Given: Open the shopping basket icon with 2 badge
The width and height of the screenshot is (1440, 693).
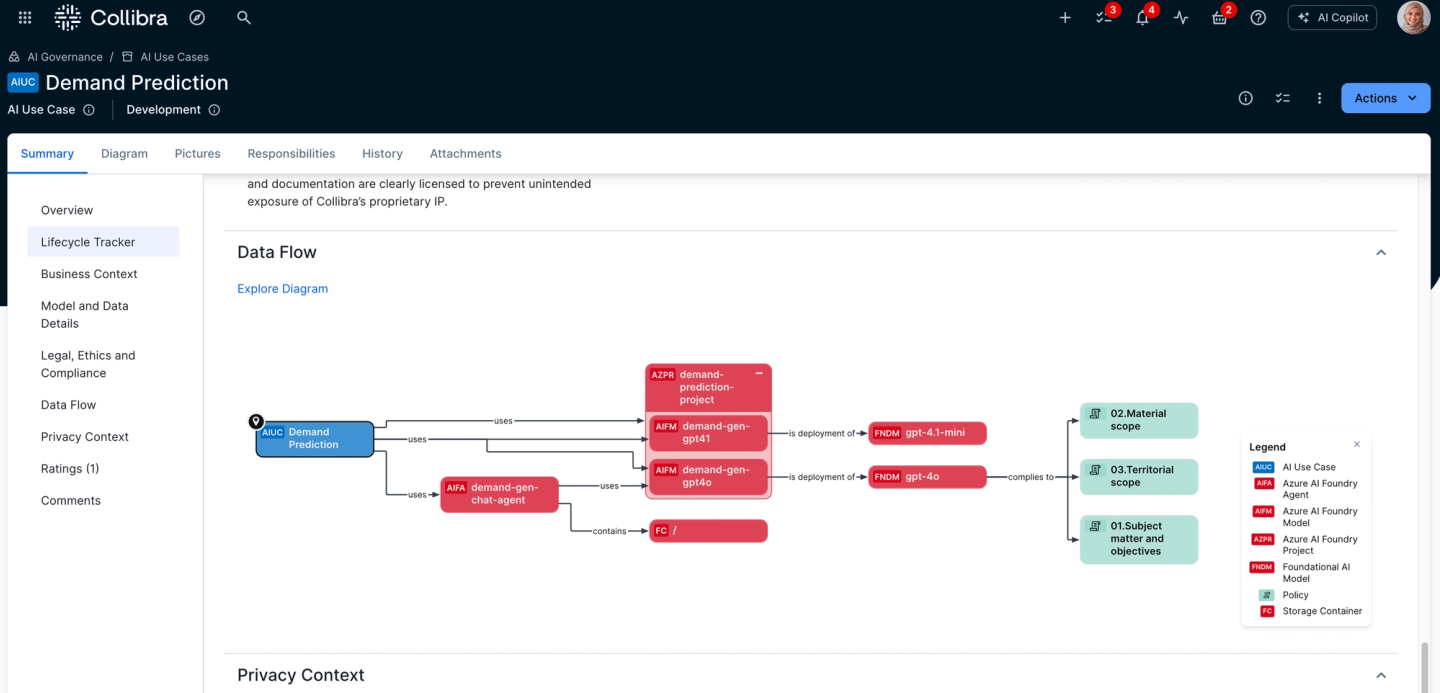Looking at the screenshot, I should pos(1219,17).
